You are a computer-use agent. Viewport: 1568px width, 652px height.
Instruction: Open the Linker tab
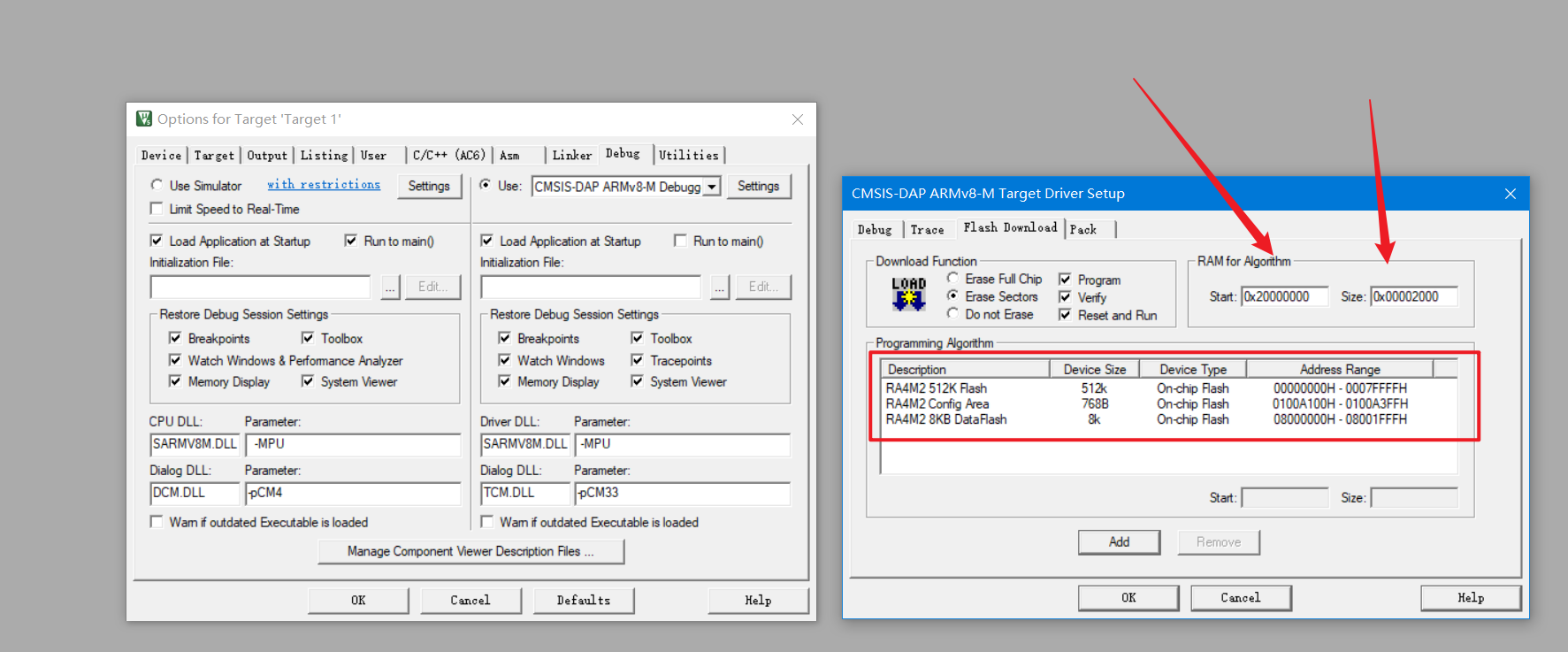point(572,155)
